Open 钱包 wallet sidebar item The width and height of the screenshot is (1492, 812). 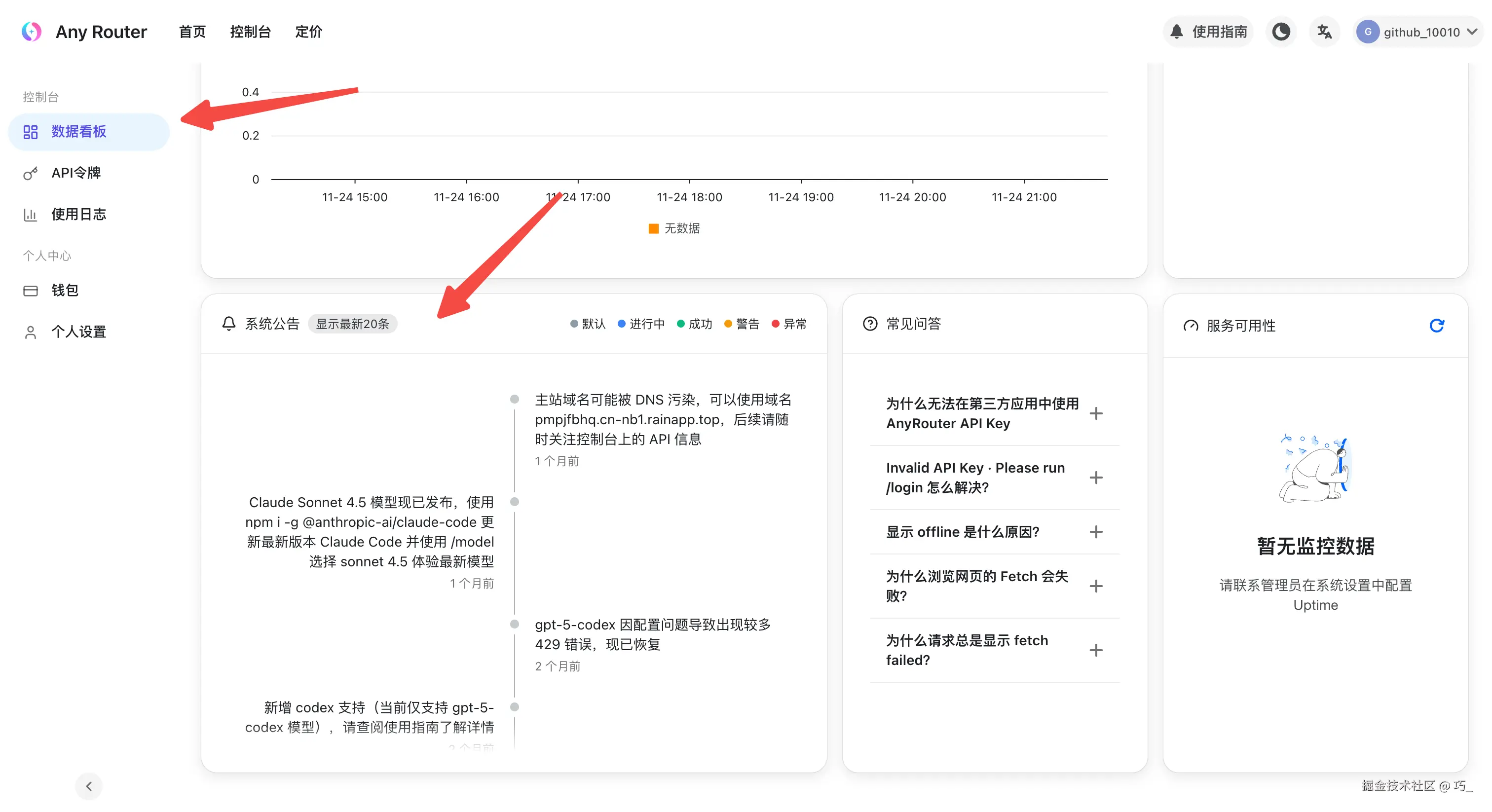pos(64,290)
